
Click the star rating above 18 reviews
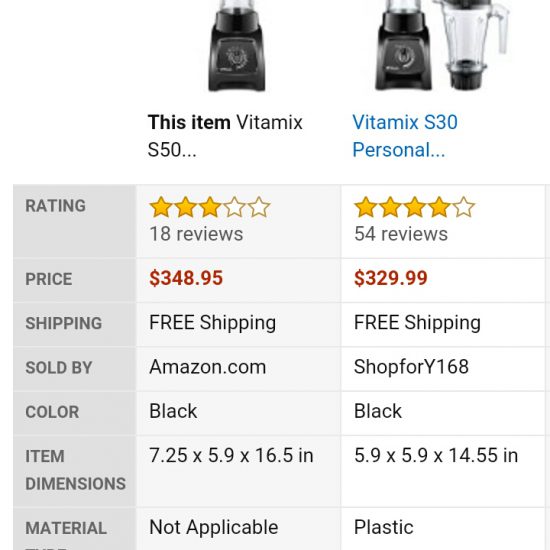click(210, 207)
